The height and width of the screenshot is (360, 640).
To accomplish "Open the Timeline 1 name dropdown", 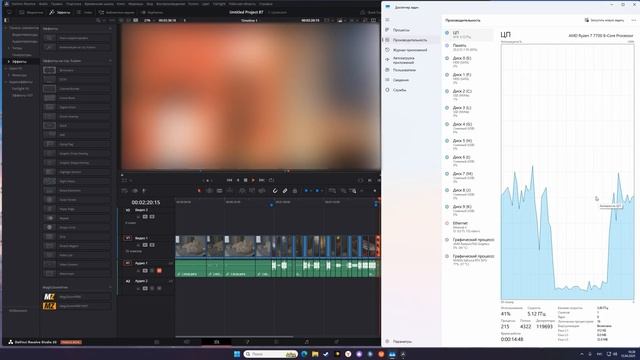I will pos(249,20).
